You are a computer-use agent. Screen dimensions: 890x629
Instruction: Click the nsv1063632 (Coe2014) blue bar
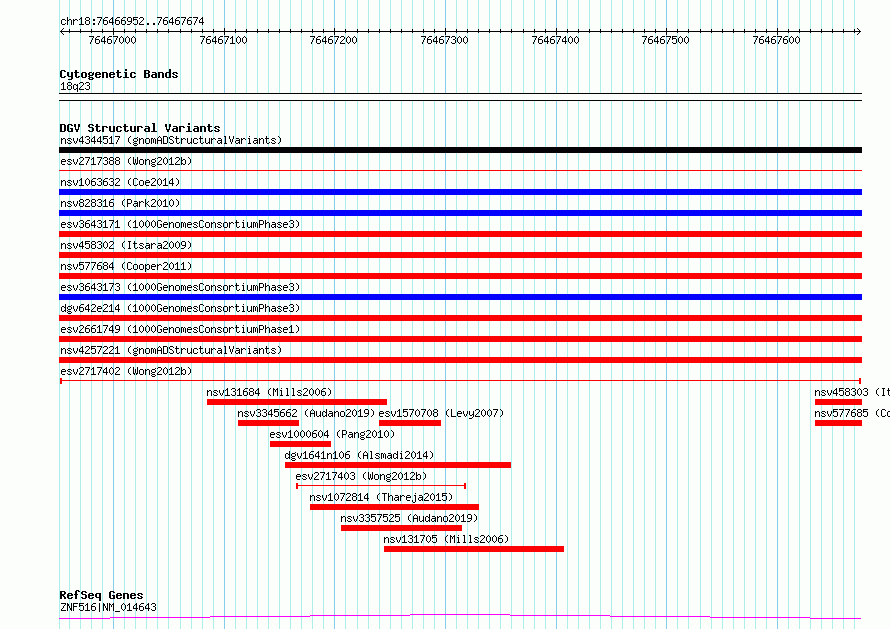(x=460, y=192)
